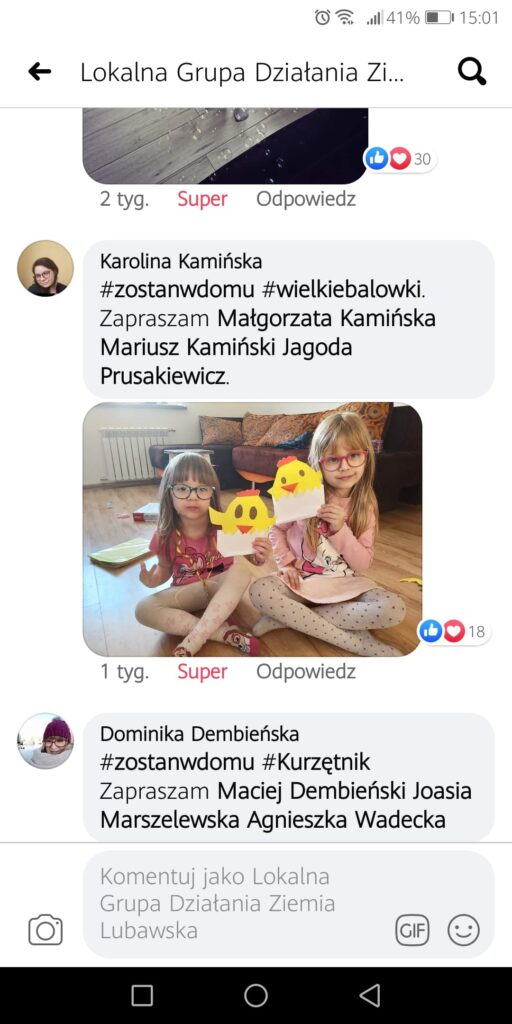Viewport: 512px width, 1024px height.
Task: Open the GIF picker
Action: (413, 930)
